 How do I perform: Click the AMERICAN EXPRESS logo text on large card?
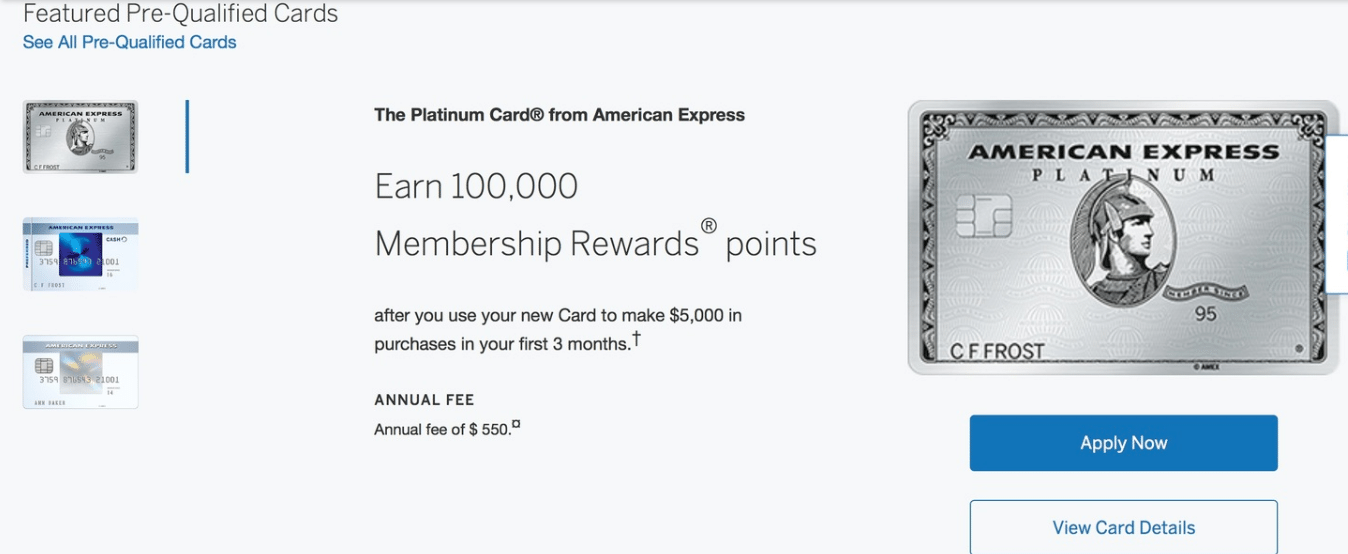coord(1123,153)
